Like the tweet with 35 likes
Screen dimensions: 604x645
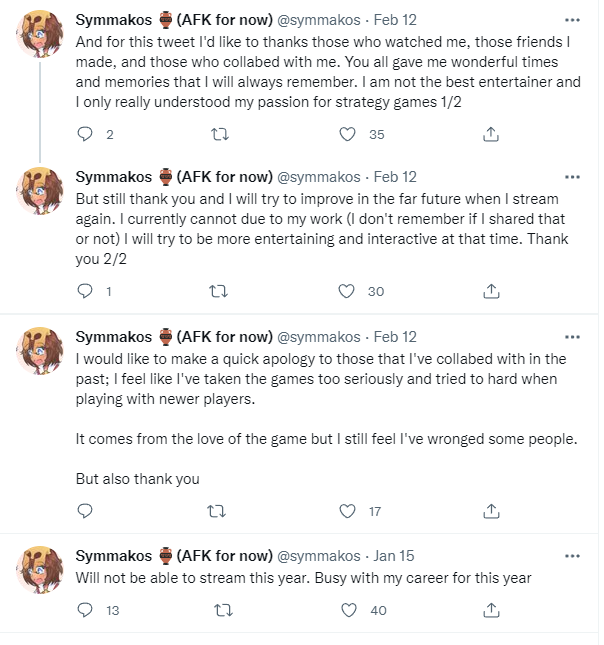click(x=347, y=134)
